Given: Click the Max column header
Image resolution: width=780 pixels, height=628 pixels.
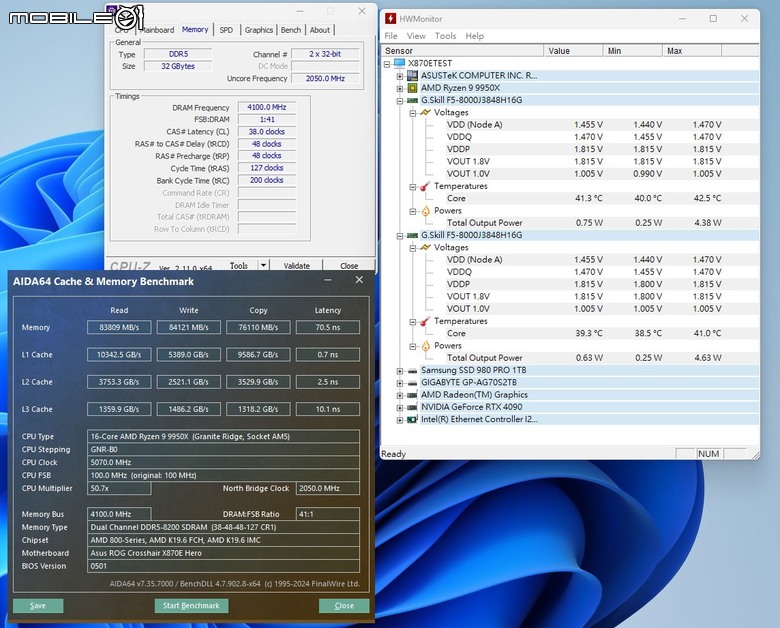Looking at the screenshot, I should point(692,51).
